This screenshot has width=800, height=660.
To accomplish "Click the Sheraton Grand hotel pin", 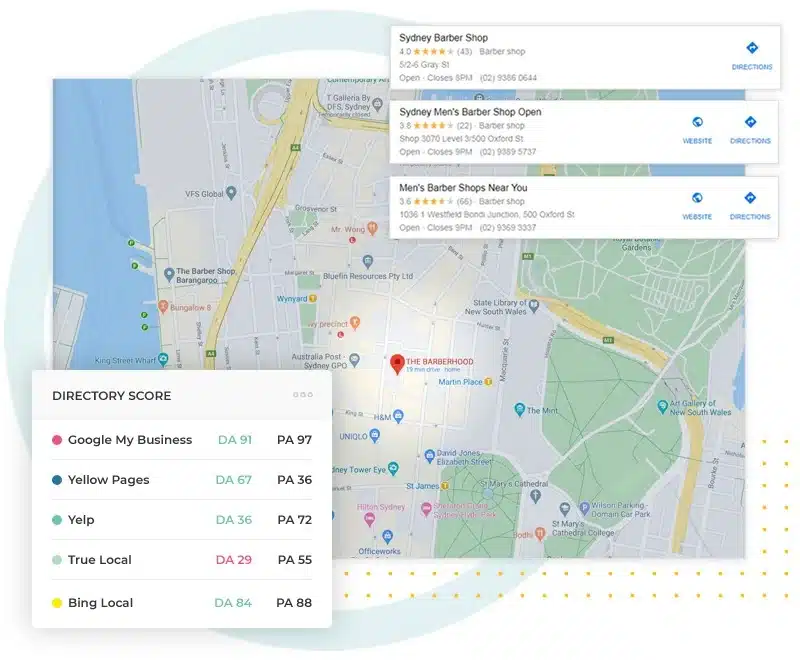I will tap(426, 509).
